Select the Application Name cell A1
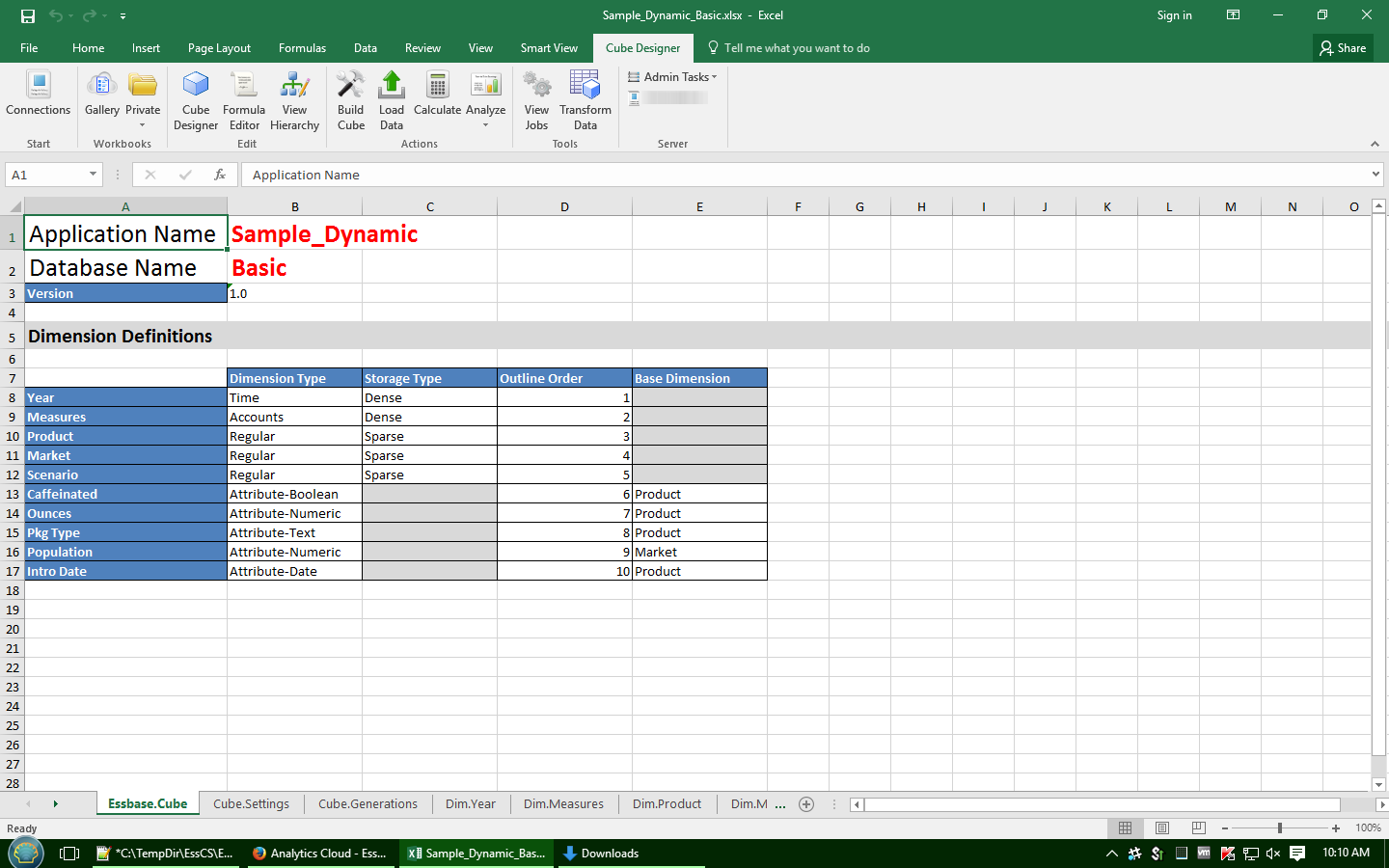 pyautogui.click(x=125, y=233)
